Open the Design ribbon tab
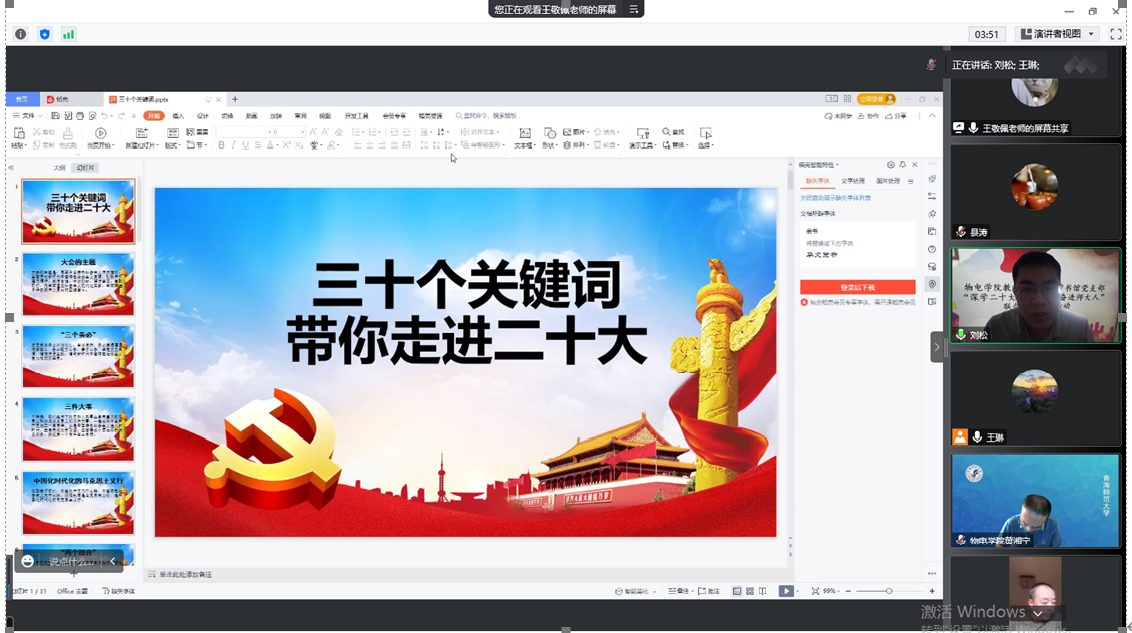Viewport: 1132px width, 633px height. click(203, 115)
